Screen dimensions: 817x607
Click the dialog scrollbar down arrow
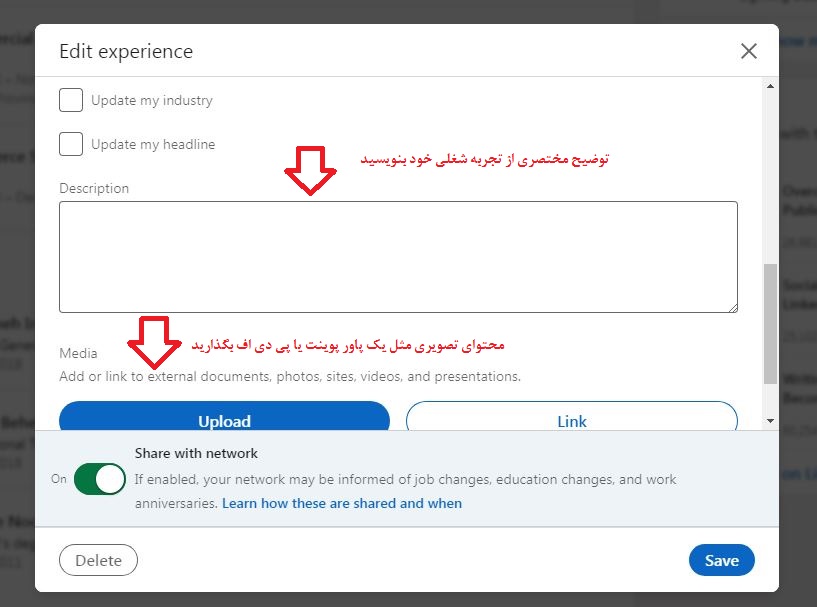click(770, 421)
